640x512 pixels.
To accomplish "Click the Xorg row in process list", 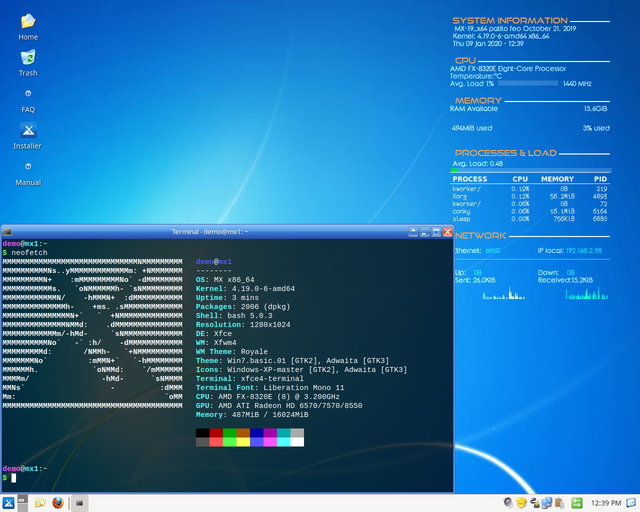I will coord(529,196).
